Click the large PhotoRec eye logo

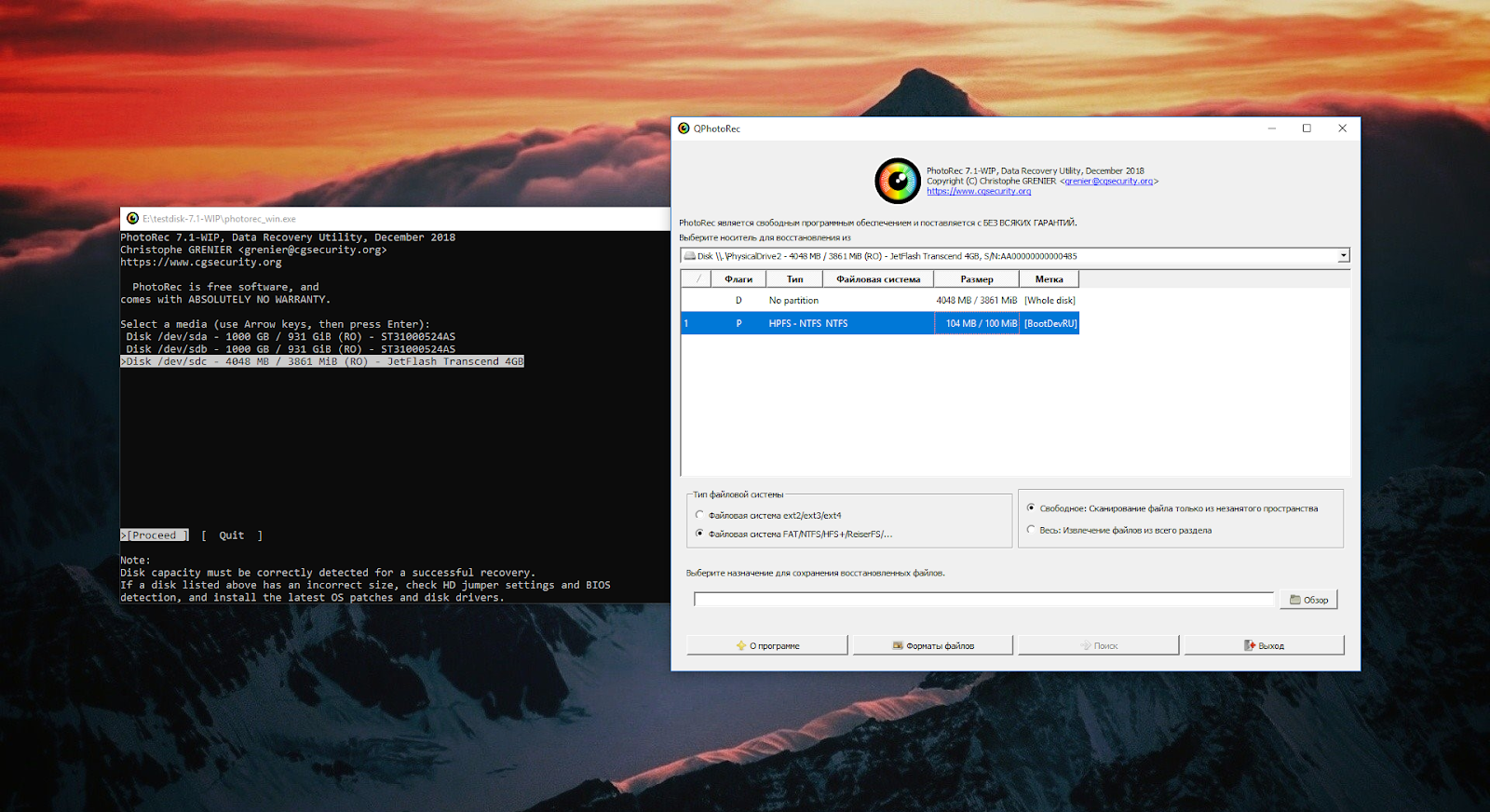click(x=898, y=181)
